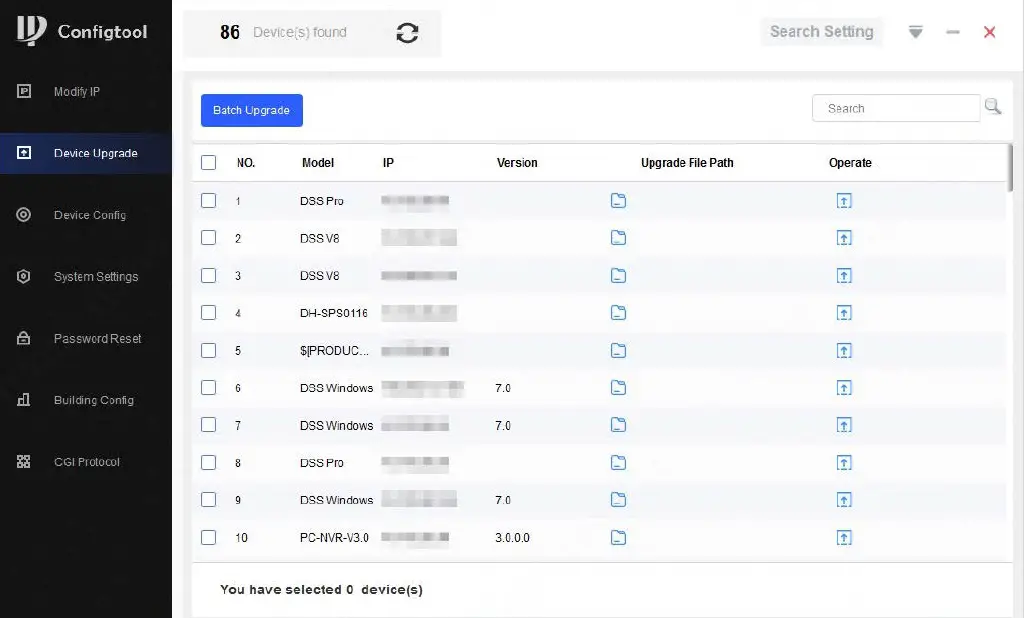Start the upgrade for row 2
Image resolution: width=1024 pixels, height=618 pixels.
(844, 238)
